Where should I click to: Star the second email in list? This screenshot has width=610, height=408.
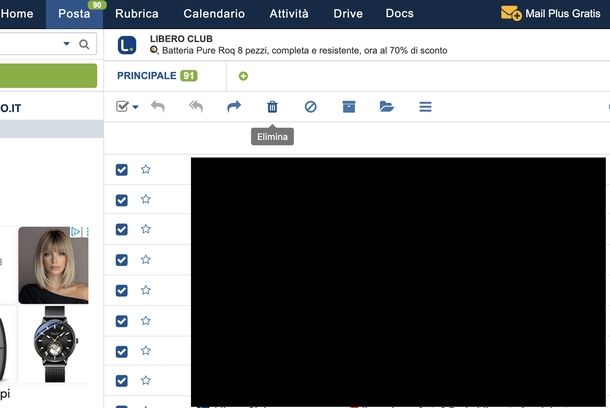point(145,199)
